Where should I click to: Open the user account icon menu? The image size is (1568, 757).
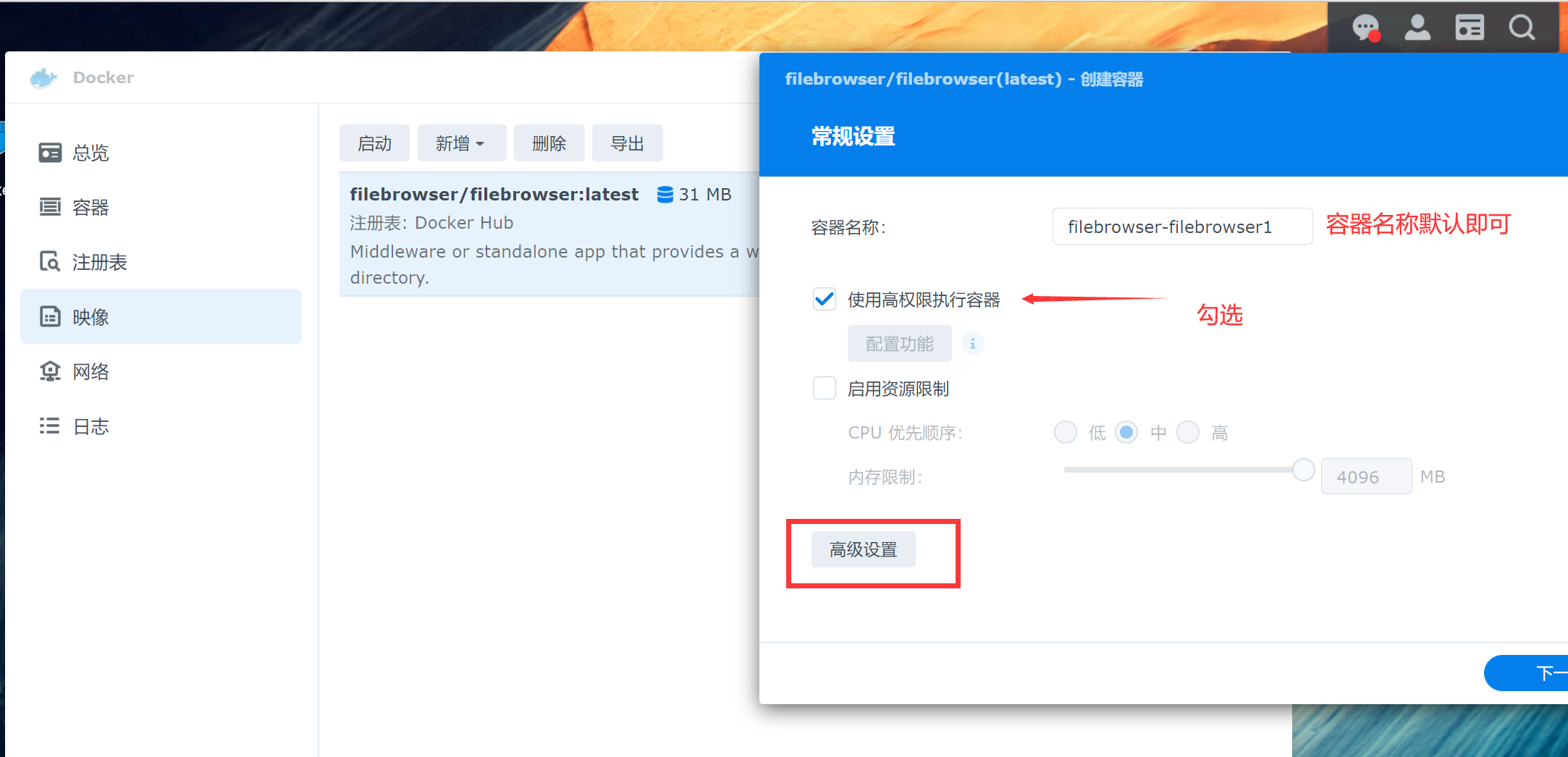click(1417, 28)
